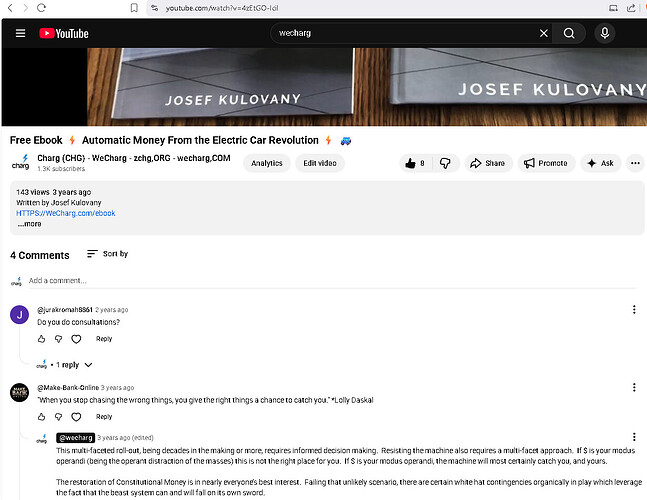Screen dimensions: 647x500
Task: Expand the description with ...more
Action: pos(29,224)
